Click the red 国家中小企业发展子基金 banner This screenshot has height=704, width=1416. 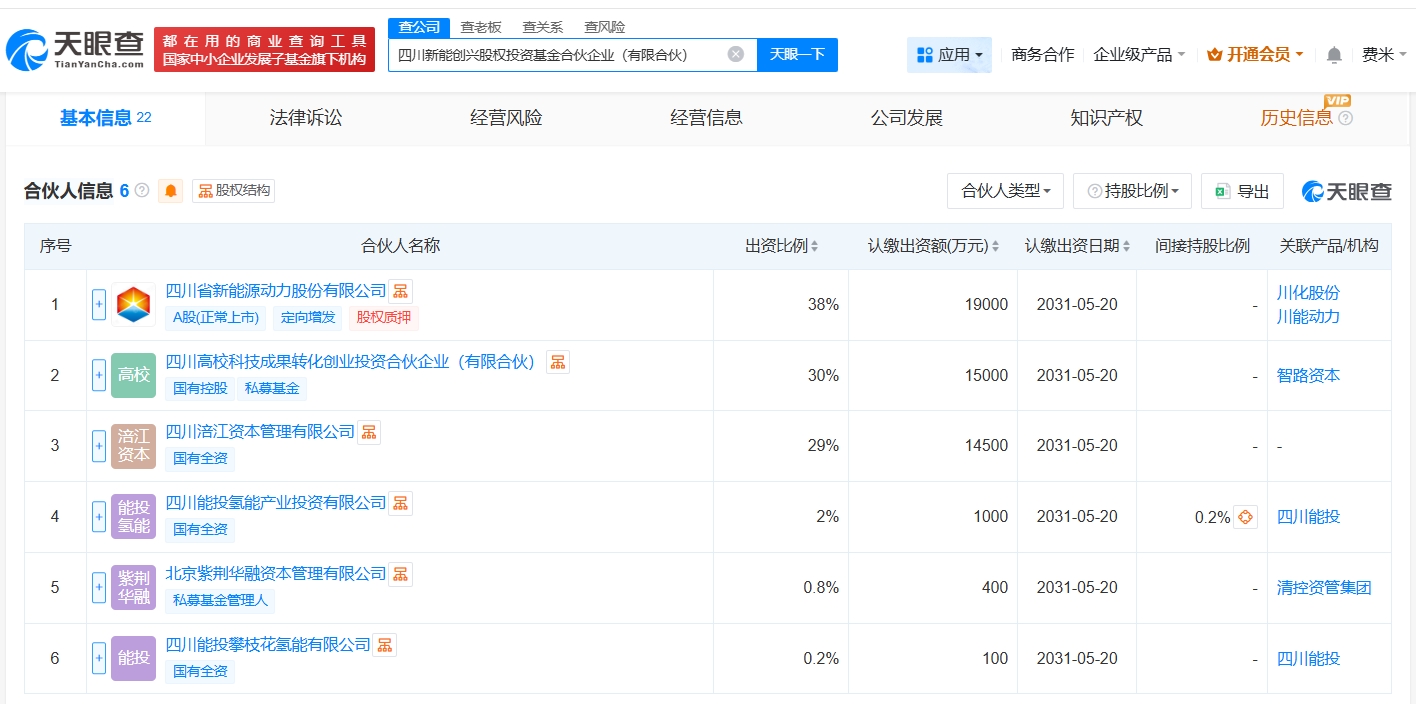pyautogui.click(x=264, y=49)
